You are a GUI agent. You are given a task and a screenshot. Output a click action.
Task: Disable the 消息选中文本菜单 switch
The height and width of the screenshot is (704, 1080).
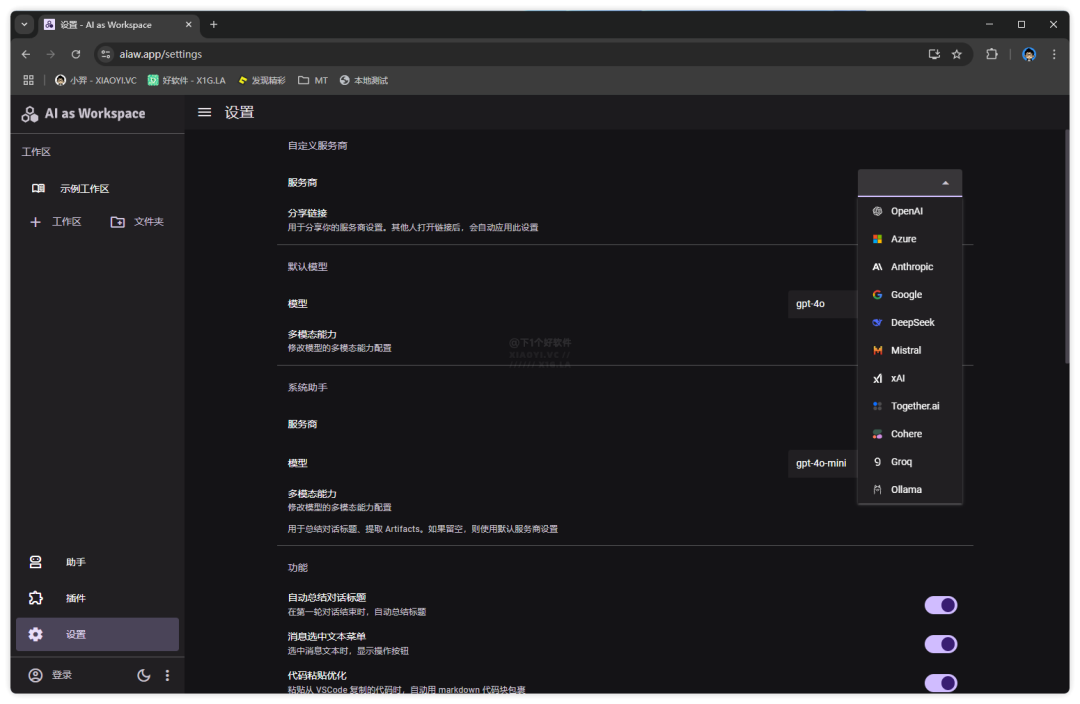pyautogui.click(x=941, y=644)
